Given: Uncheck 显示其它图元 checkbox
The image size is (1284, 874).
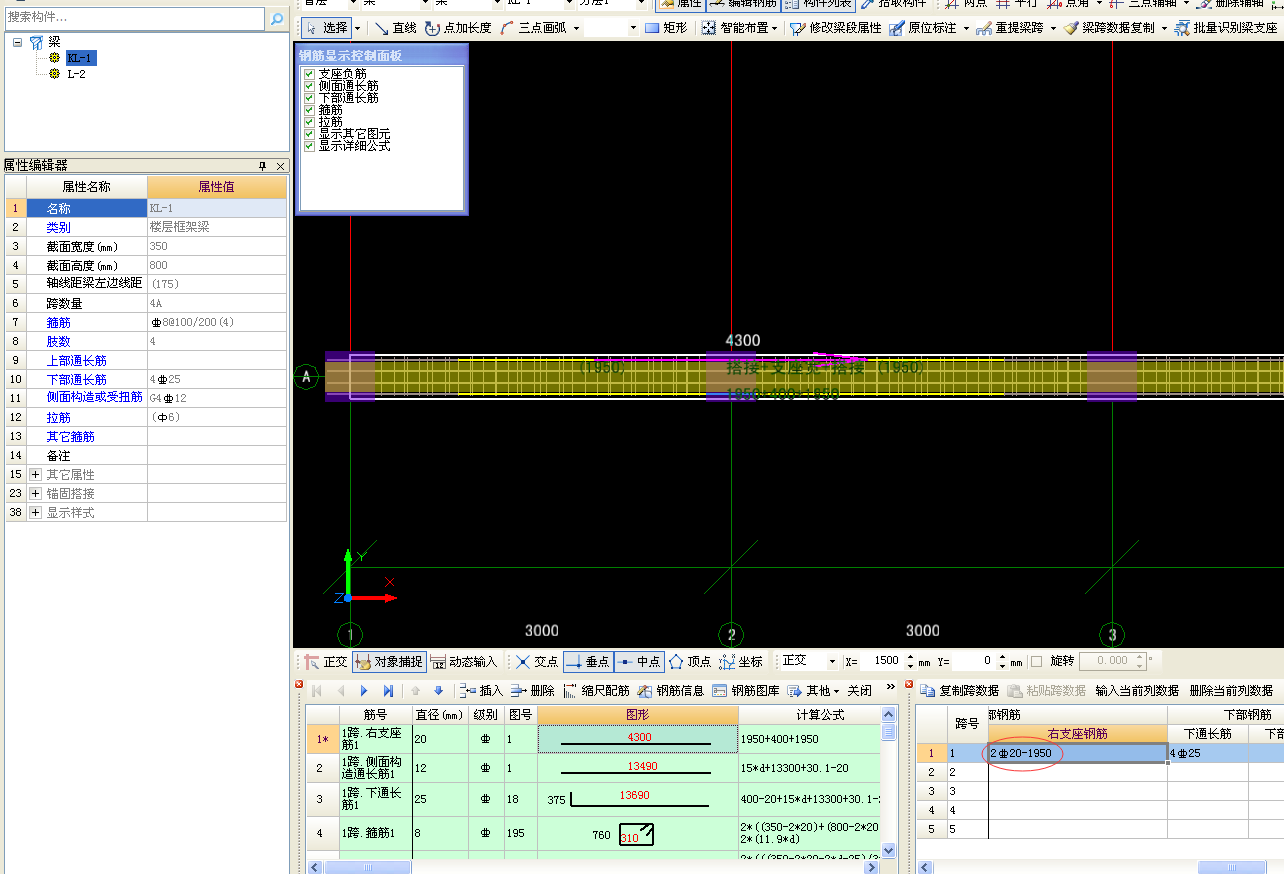Looking at the screenshot, I should coord(310,134).
